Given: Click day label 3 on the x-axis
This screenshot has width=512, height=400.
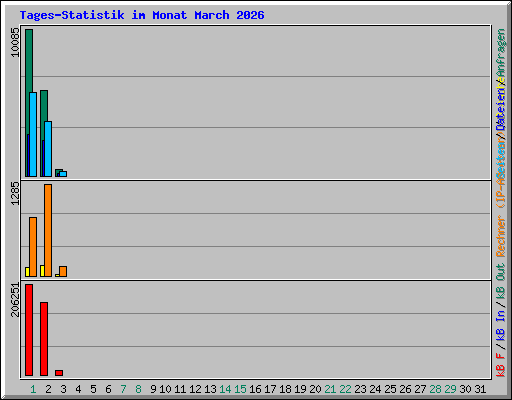Looking at the screenshot, I should tap(63, 389).
